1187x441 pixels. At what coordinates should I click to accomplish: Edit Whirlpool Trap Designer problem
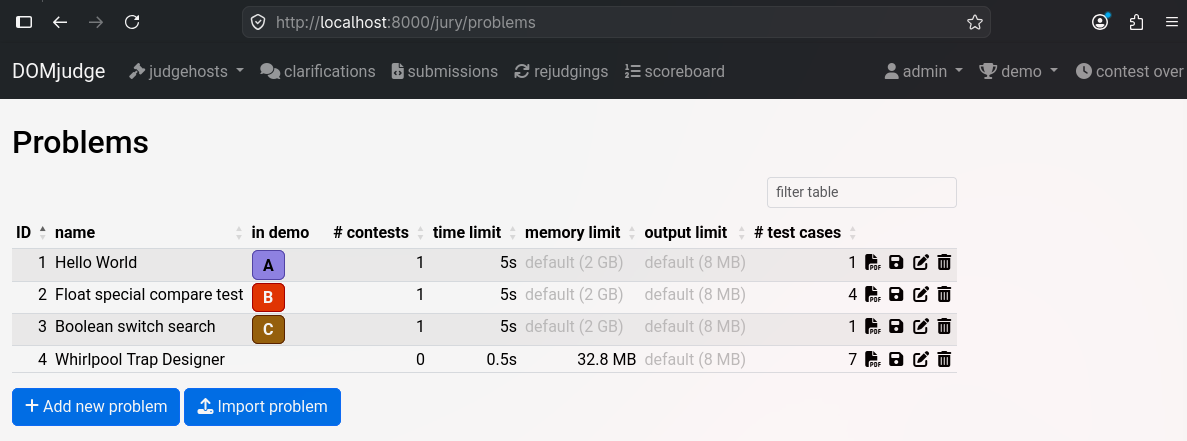pos(921,359)
